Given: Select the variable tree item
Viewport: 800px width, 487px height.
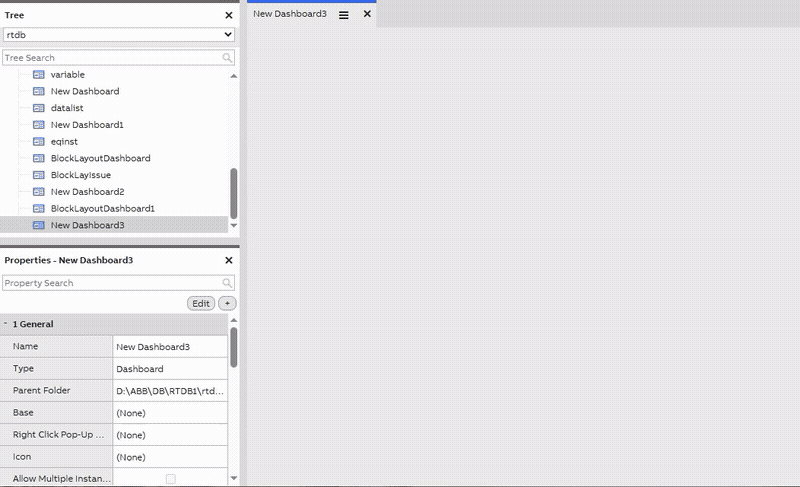Looking at the screenshot, I should [x=68, y=75].
